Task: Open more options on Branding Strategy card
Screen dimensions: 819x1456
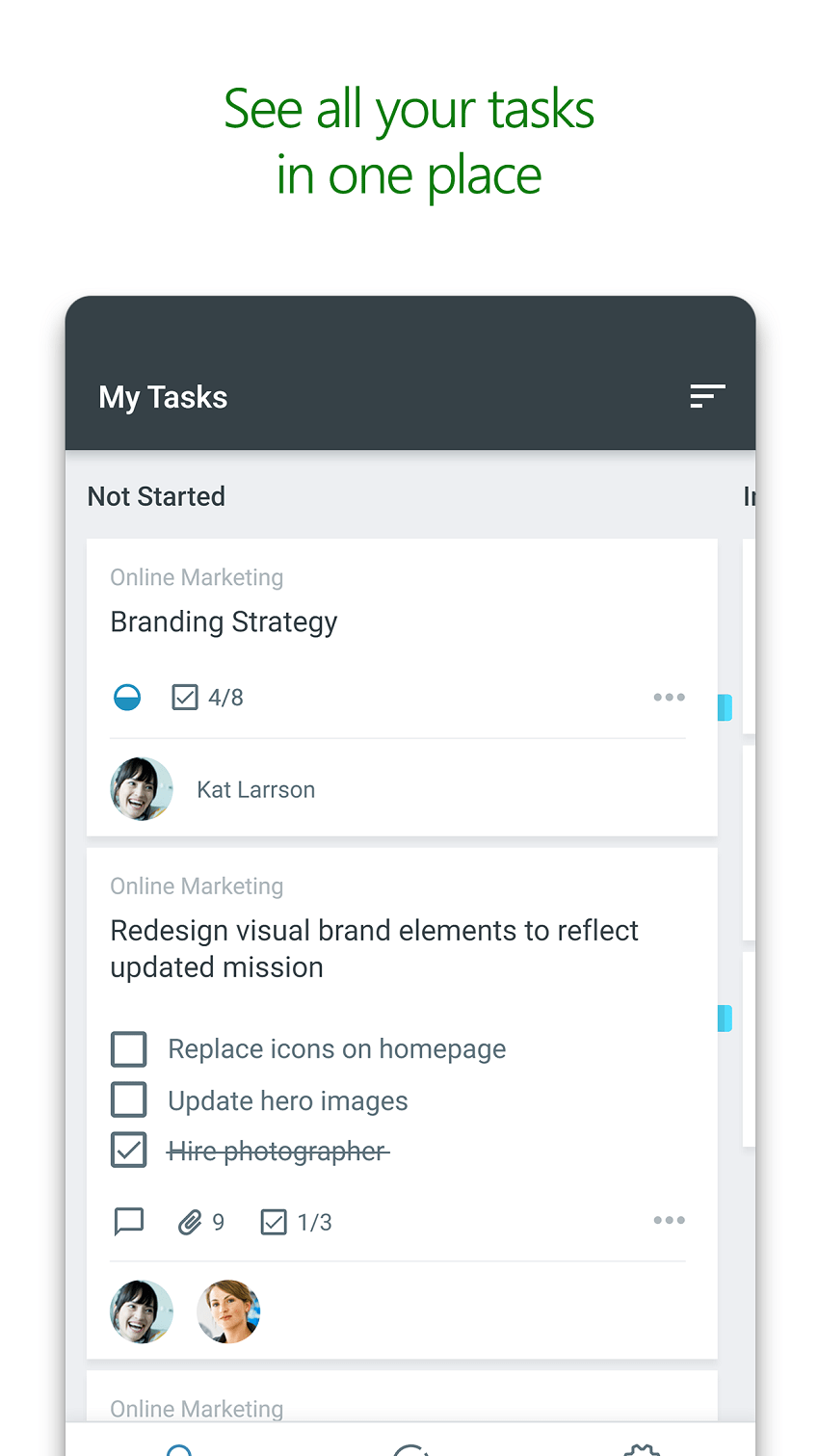Action: 669,697
